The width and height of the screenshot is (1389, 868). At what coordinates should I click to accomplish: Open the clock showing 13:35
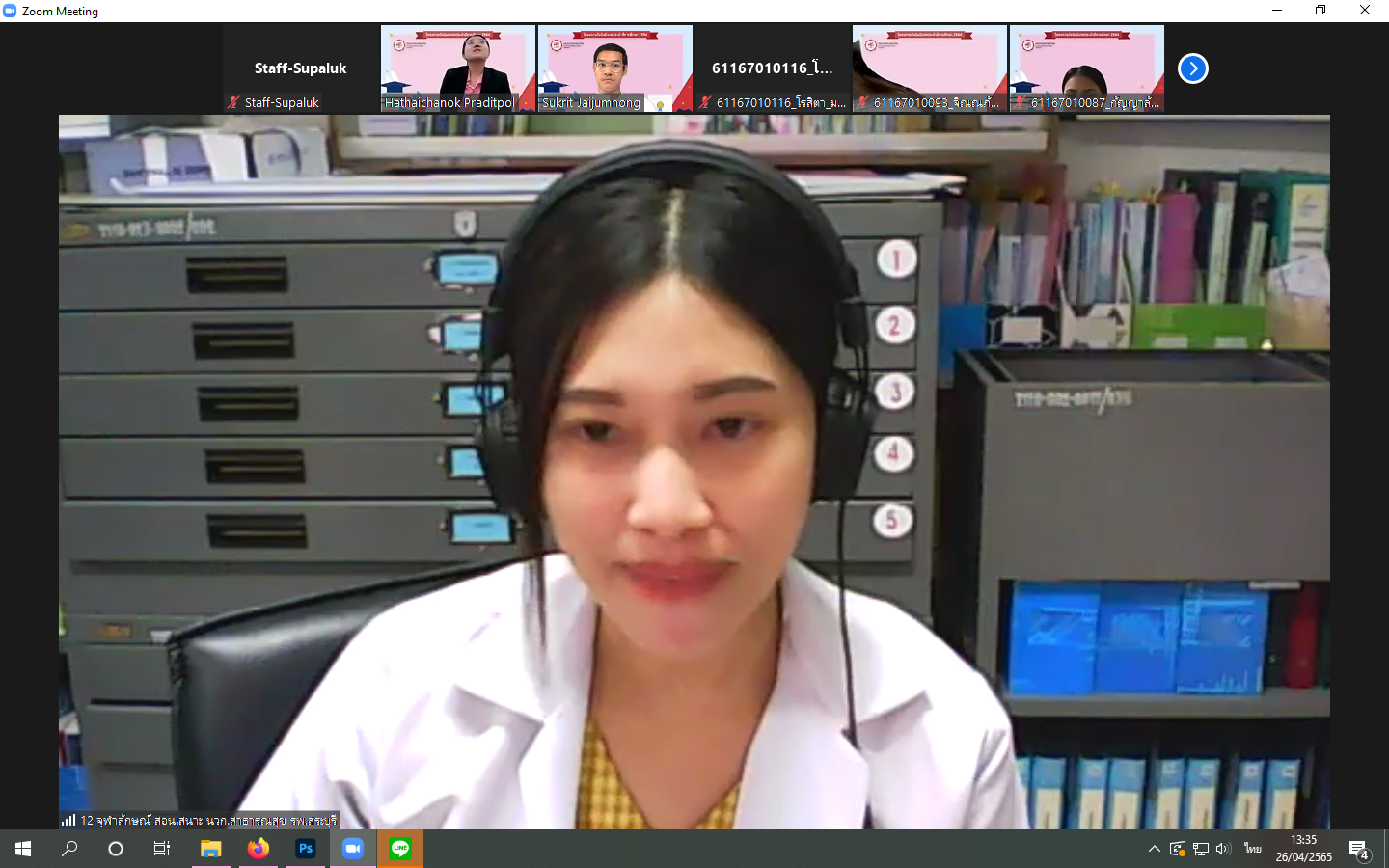click(x=1303, y=849)
